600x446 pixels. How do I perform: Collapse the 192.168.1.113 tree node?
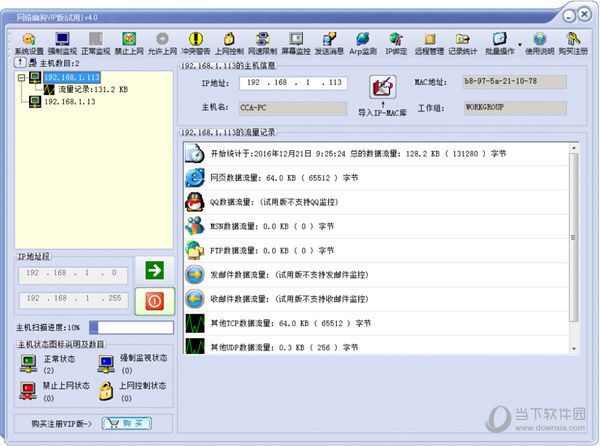(21, 78)
